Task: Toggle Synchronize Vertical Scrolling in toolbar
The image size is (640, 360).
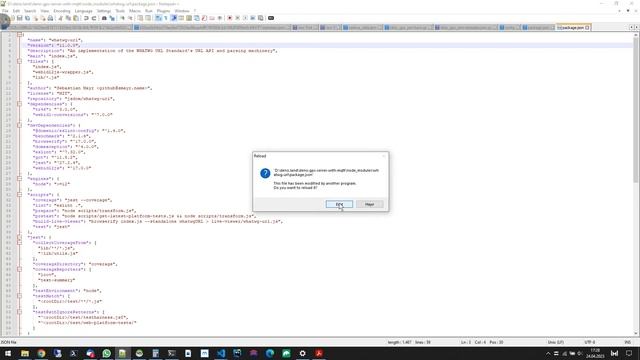Action: [x=140, y=18]
